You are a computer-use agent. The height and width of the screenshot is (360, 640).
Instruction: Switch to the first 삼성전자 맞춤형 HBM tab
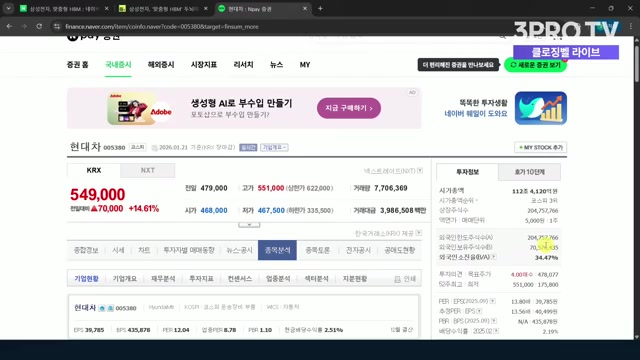[64, 9]
